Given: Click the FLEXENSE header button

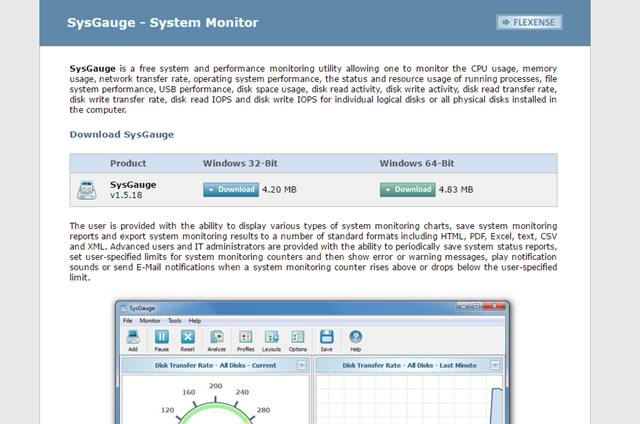Looking at the screenshot, I should [529, 22].
